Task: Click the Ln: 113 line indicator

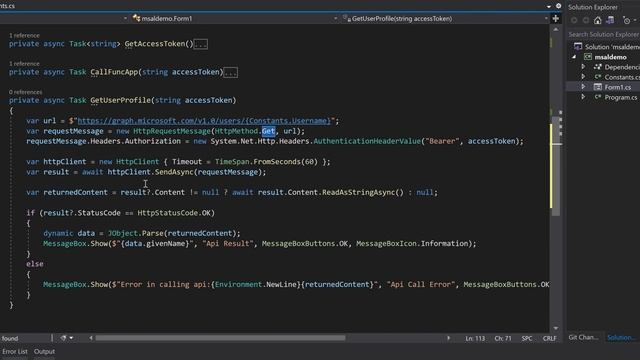Action: coord(475,338)
